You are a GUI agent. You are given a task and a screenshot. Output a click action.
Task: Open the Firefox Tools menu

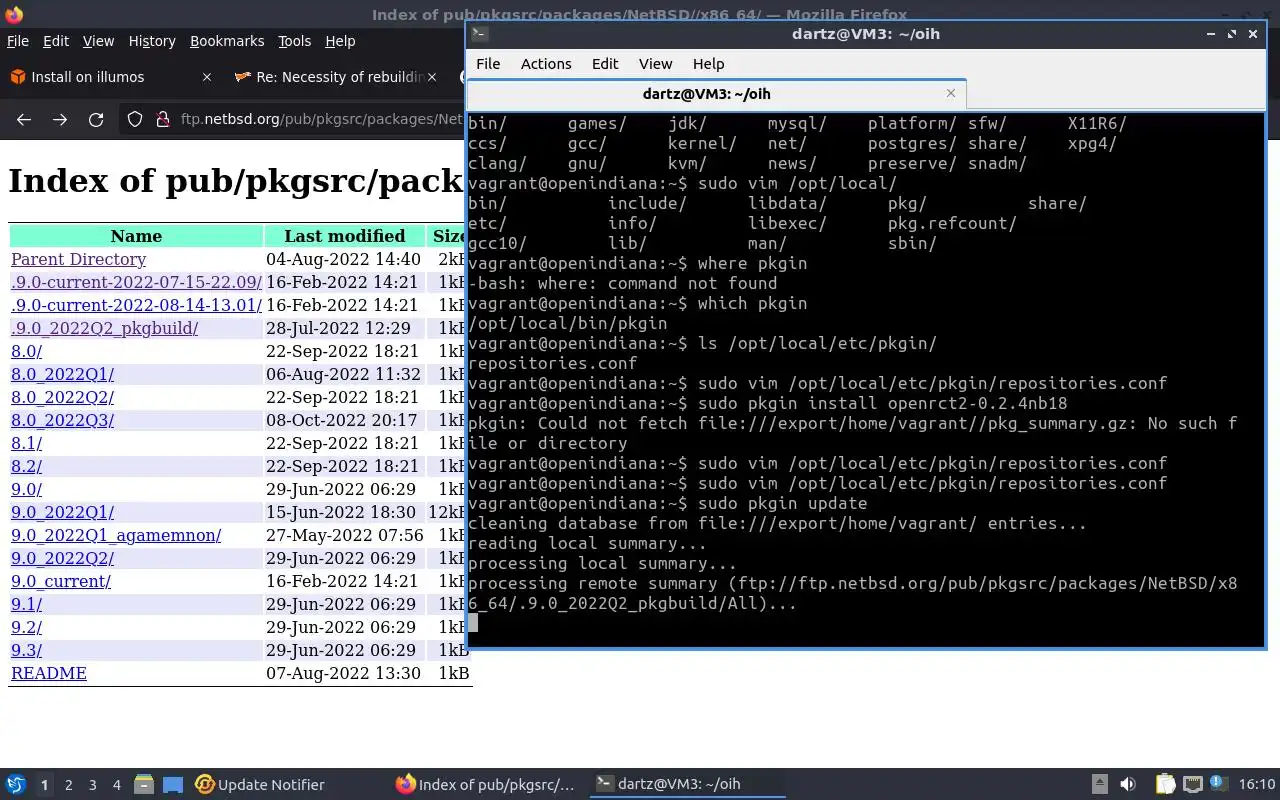point(294,41)
